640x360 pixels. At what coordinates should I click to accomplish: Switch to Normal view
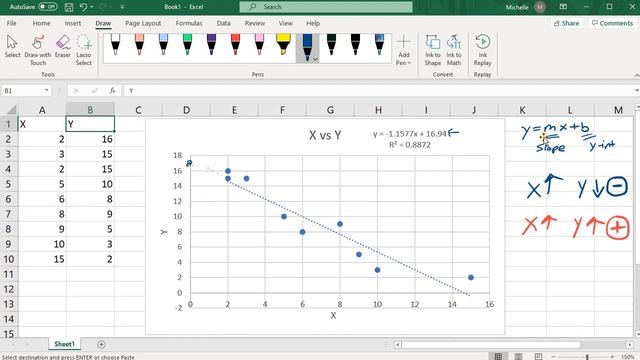pos(498,356)
